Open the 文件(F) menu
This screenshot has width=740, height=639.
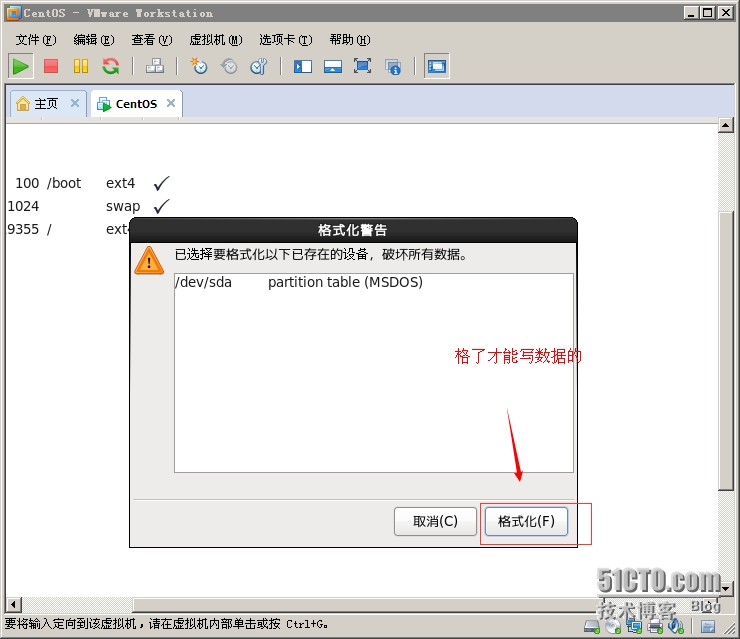tap(36, 40)
